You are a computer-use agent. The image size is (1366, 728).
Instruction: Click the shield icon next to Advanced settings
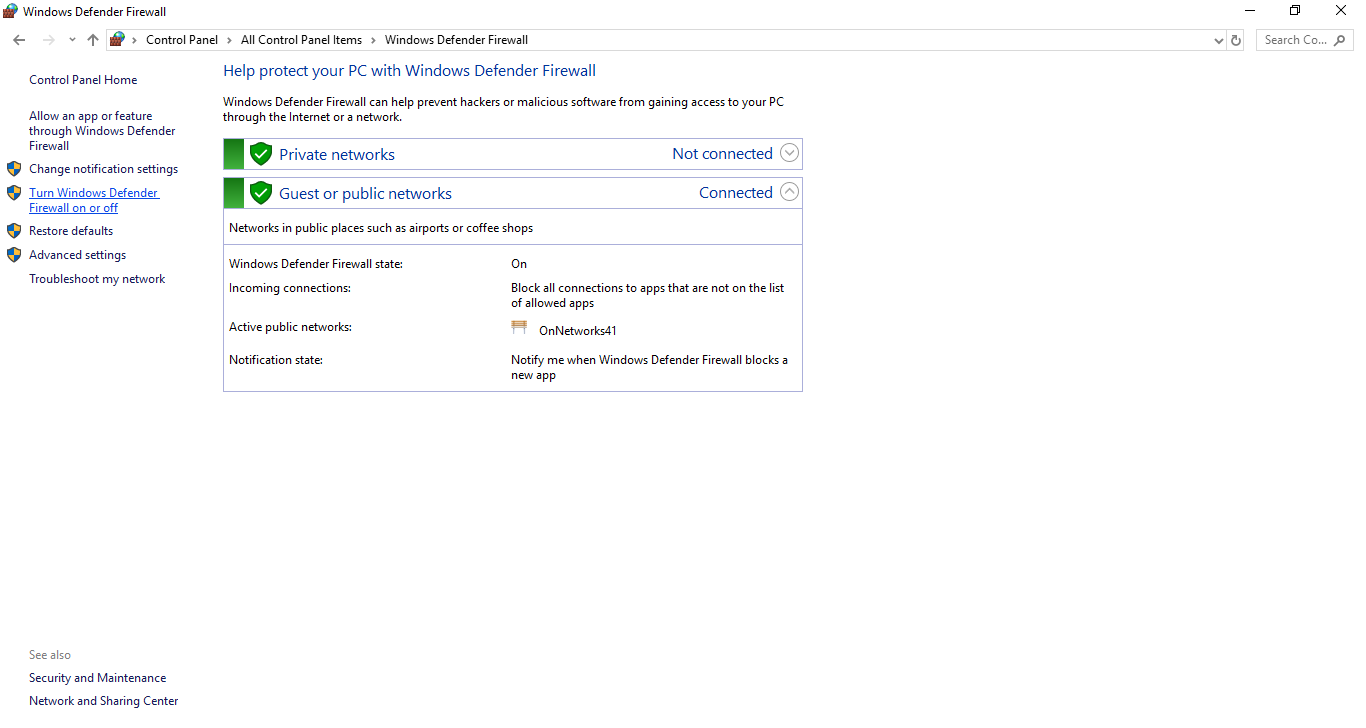(x=14, y=255)
